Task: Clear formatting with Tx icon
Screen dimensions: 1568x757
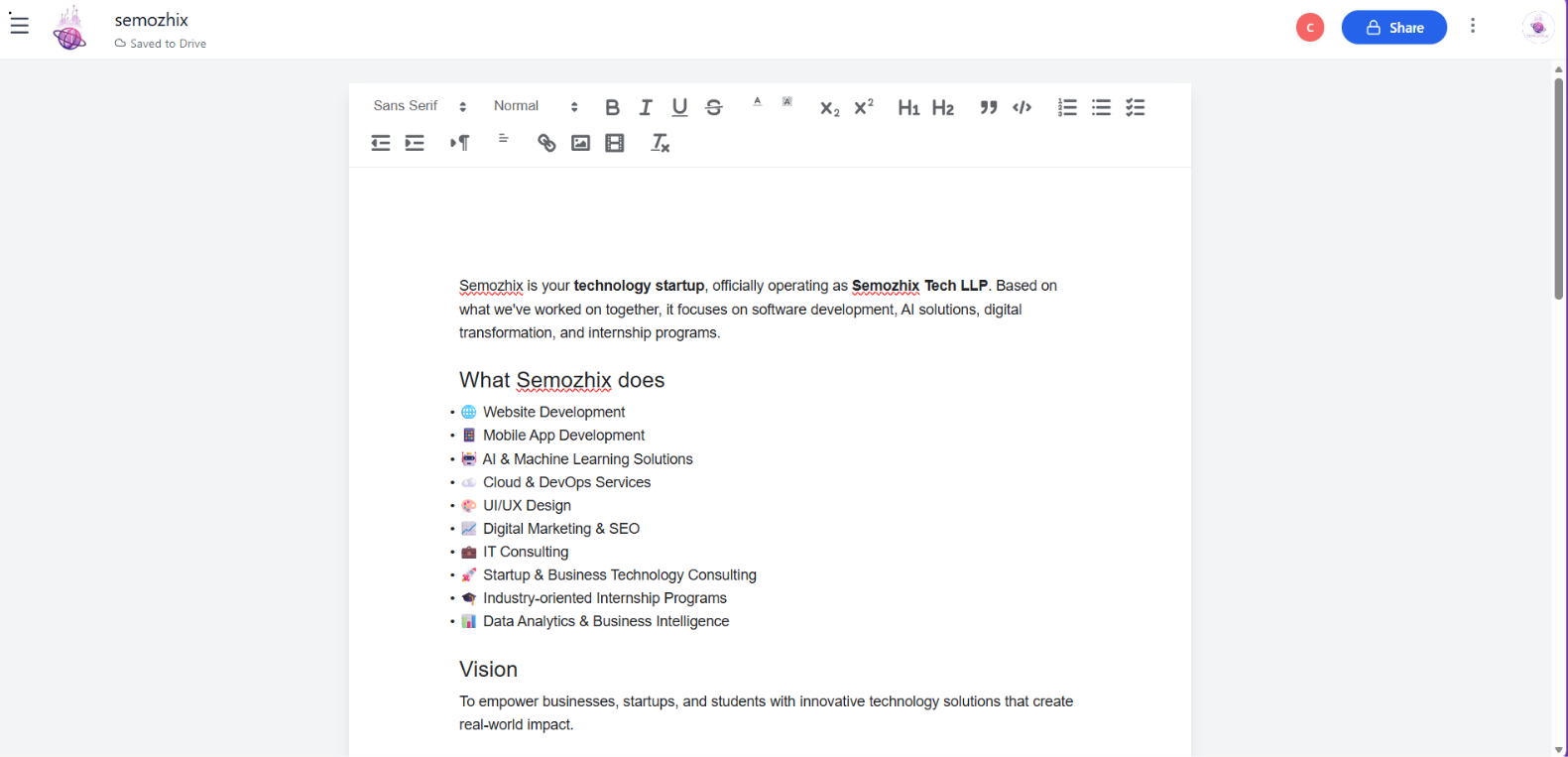Action: click(x=661, y=143)
